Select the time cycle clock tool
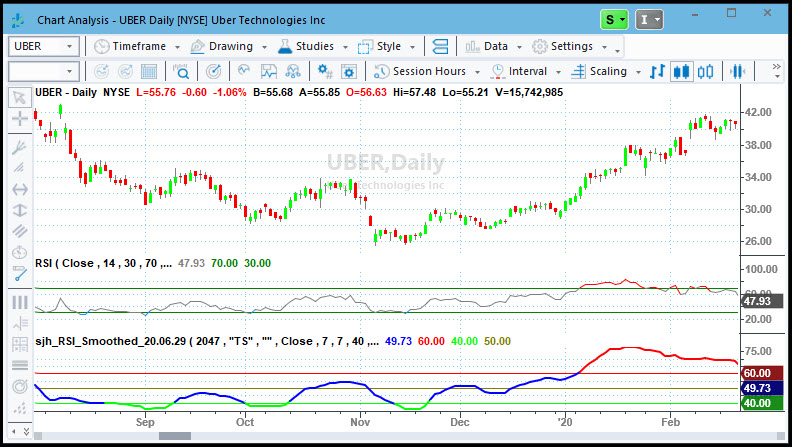The image size is (792, 447). 19,252
